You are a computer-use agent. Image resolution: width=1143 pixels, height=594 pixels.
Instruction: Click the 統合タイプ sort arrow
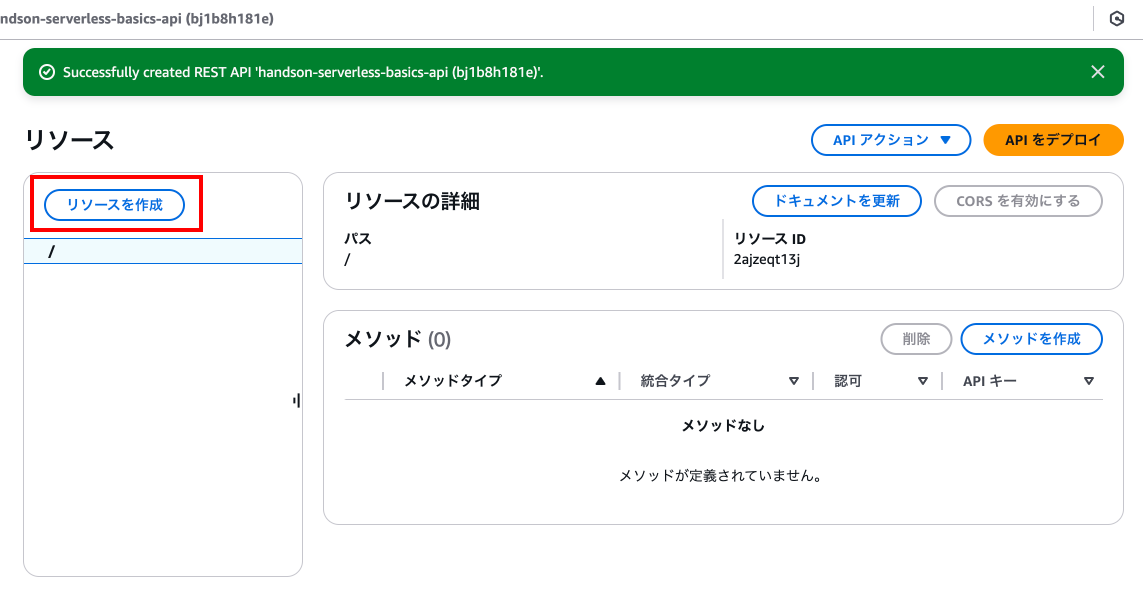coord(794,381)
